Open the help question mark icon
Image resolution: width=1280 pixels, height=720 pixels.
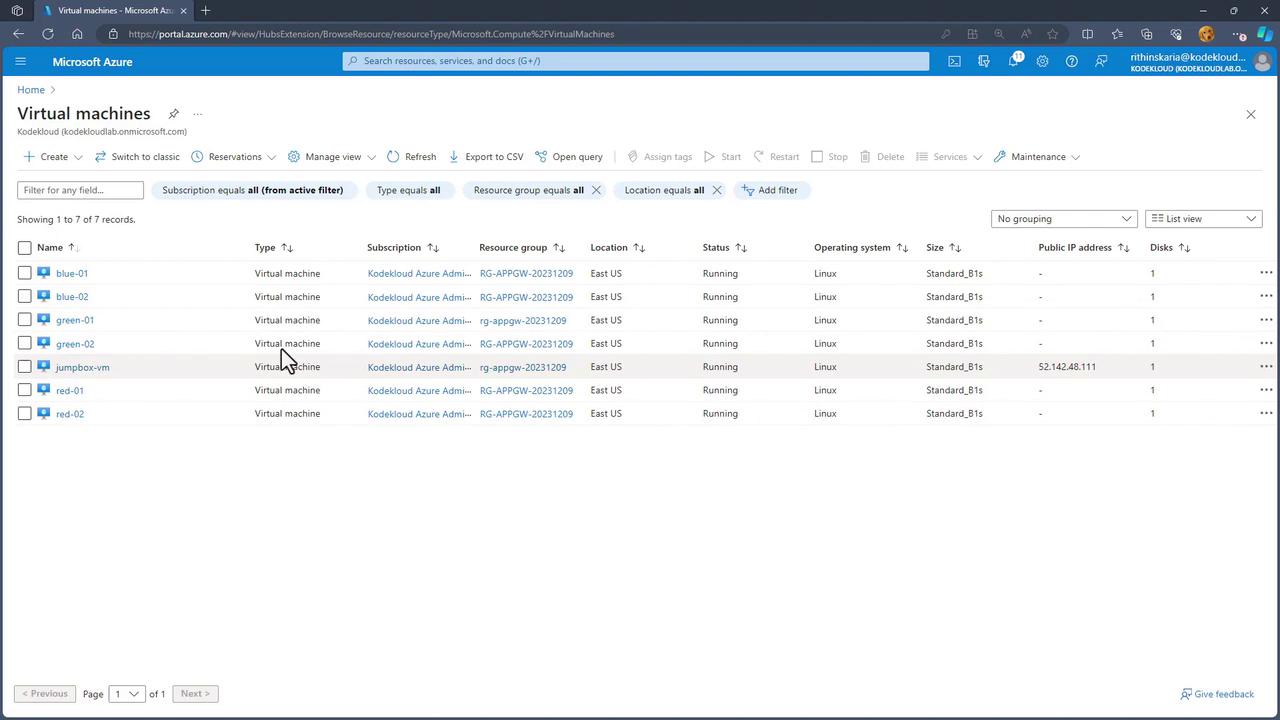click(1071, 61)
